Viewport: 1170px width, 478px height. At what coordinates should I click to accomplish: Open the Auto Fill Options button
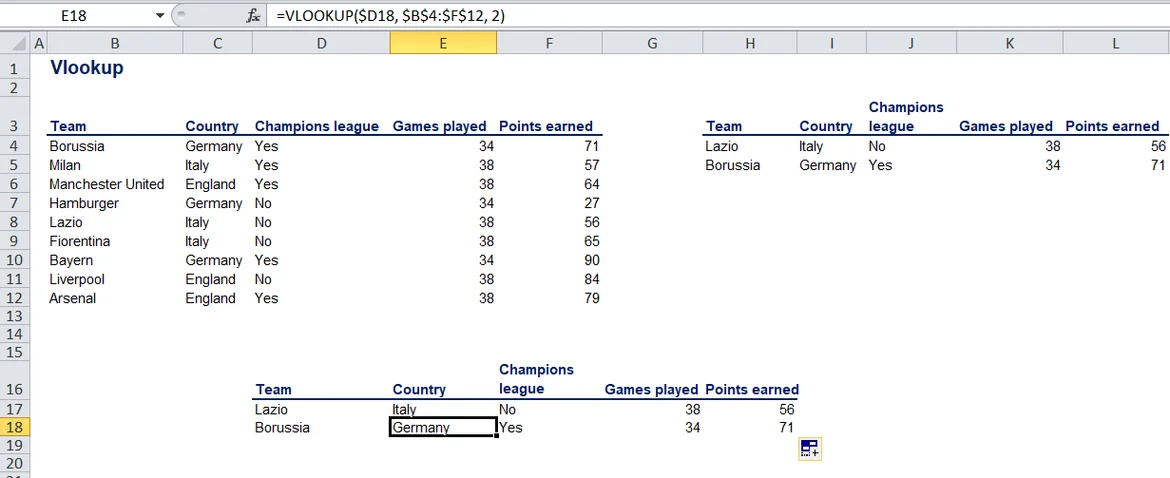[809, 449]
